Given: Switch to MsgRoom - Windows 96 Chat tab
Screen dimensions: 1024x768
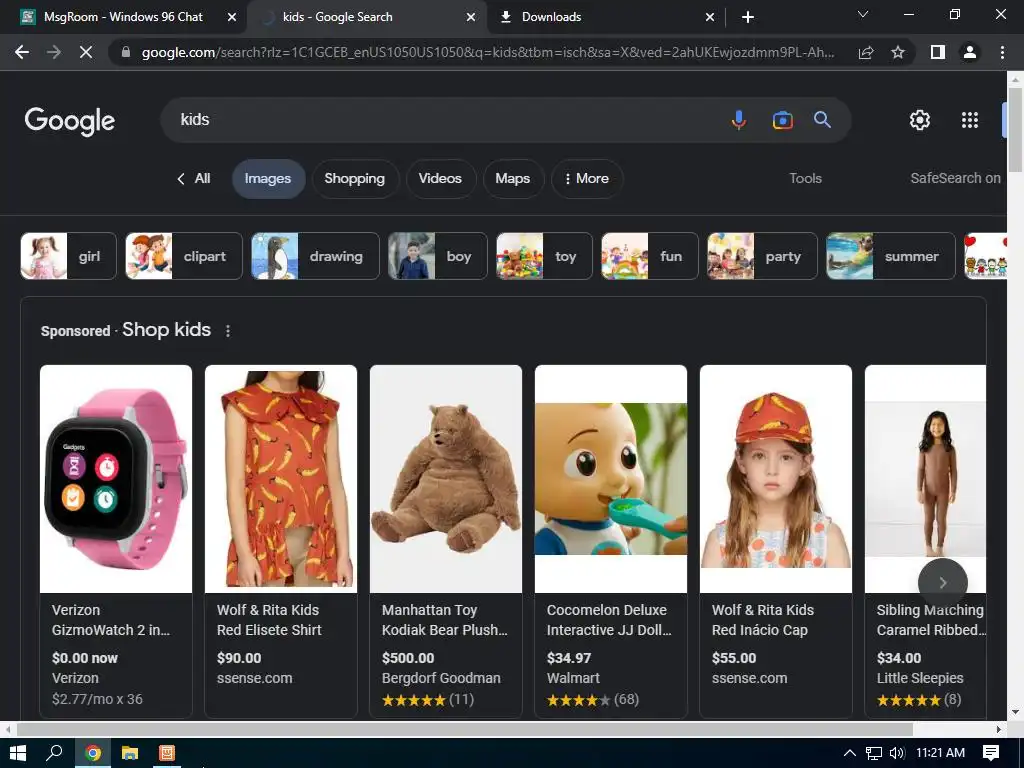Looking at the screenshot, I should (123, 17).
